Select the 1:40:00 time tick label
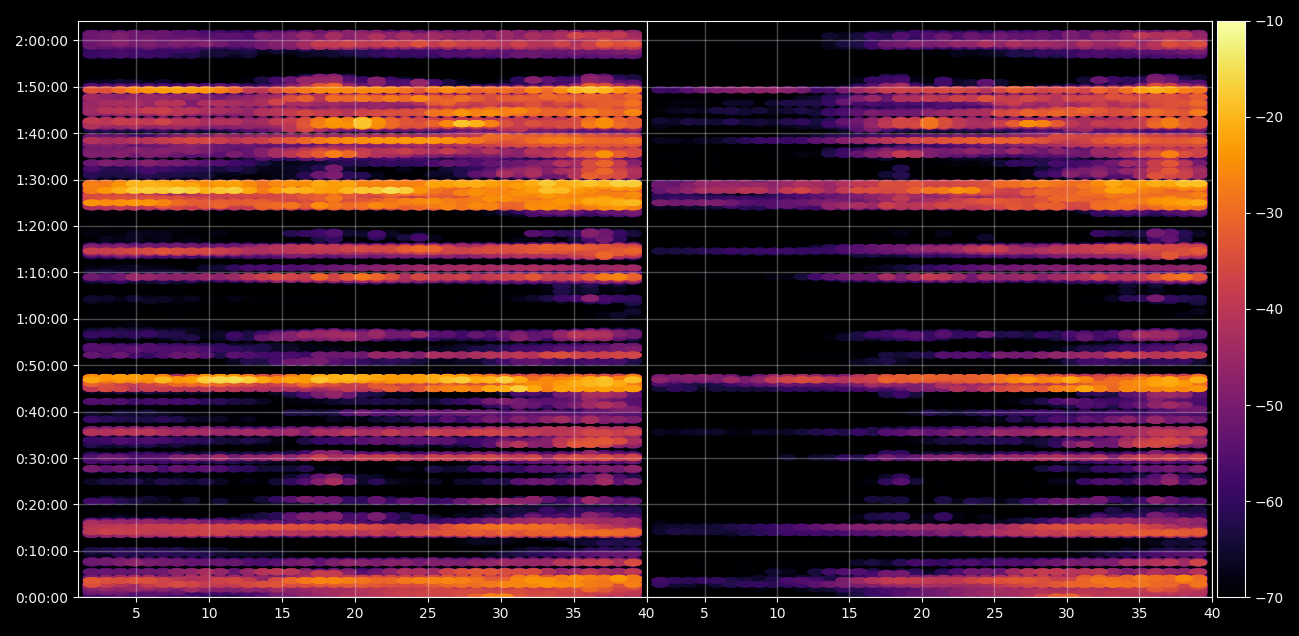The width and height of the screenshot is (1299, 636). [x=42, y=134]
